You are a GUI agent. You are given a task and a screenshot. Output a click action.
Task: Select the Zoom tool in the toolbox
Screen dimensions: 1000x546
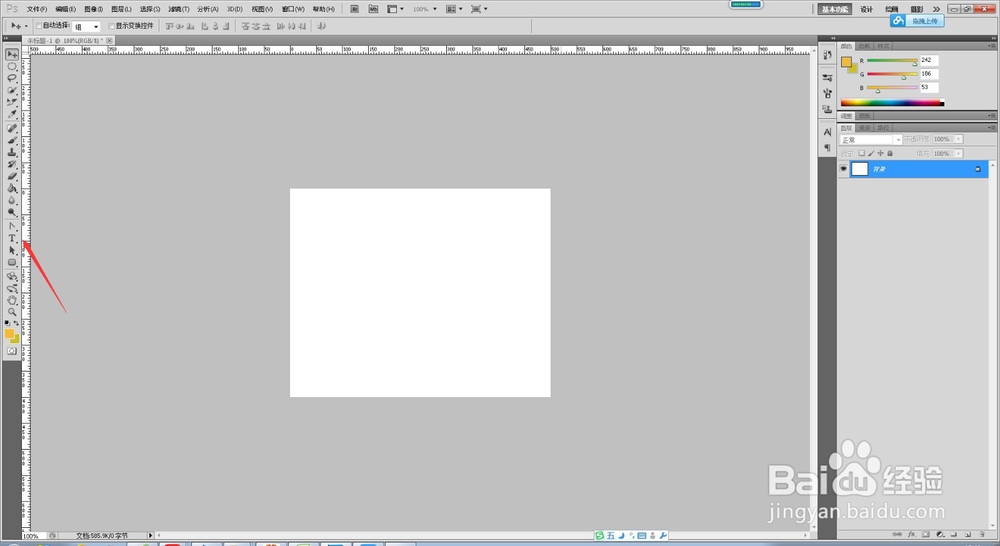(x=12, y=313)
